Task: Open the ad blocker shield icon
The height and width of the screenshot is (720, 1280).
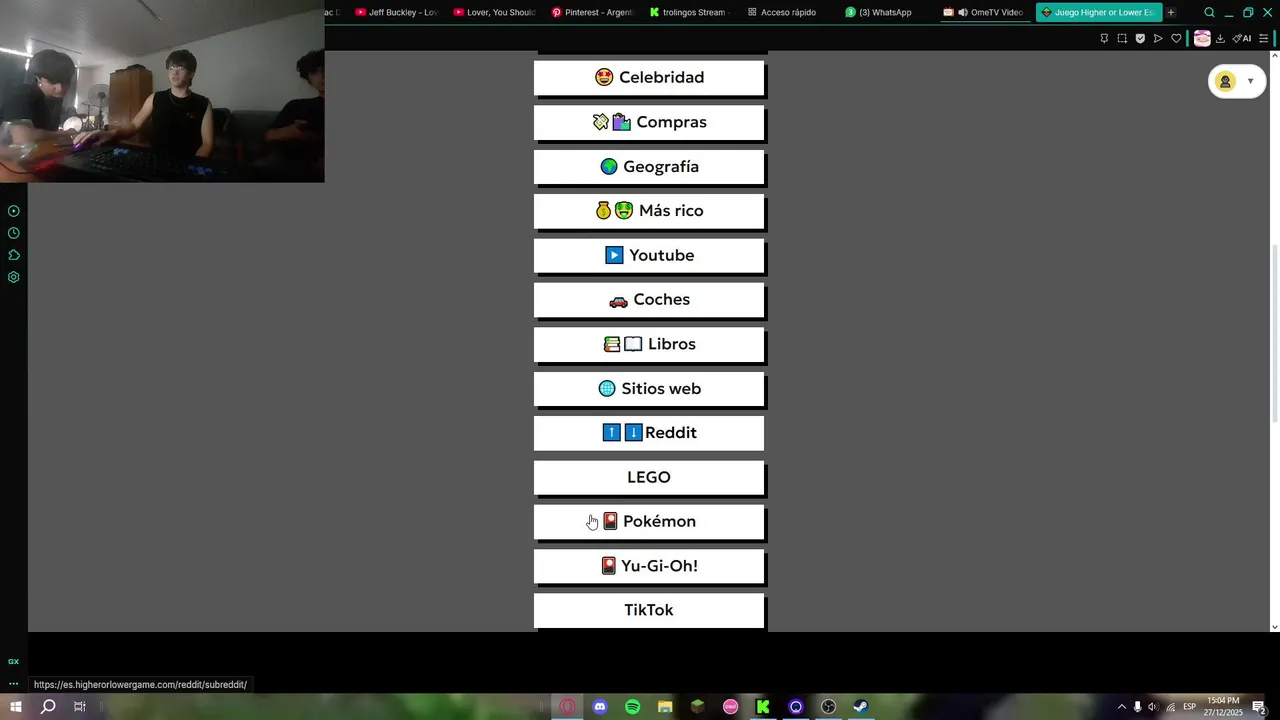Action: (x=1140, y=38)
